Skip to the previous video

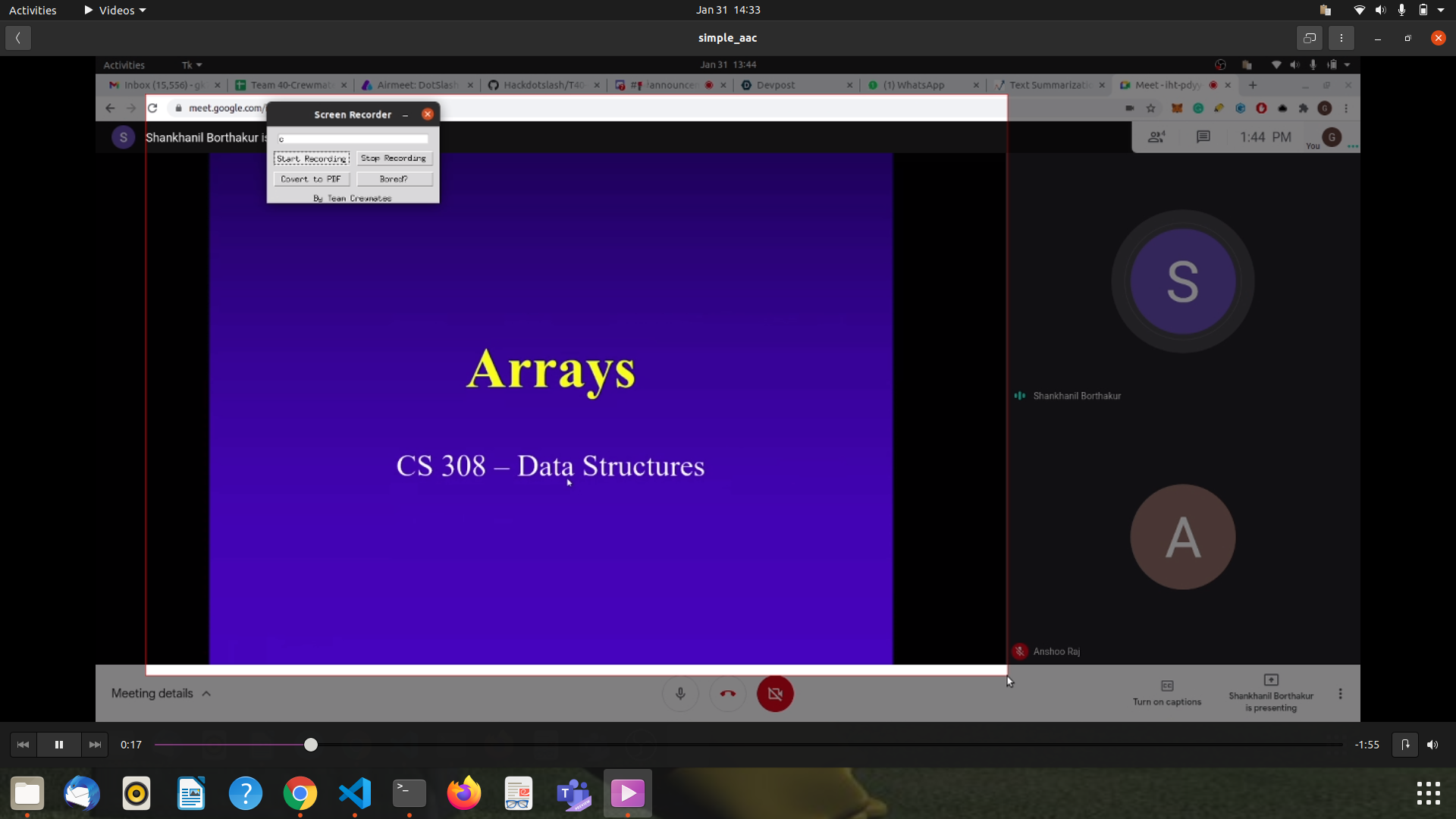click(23, 745)
